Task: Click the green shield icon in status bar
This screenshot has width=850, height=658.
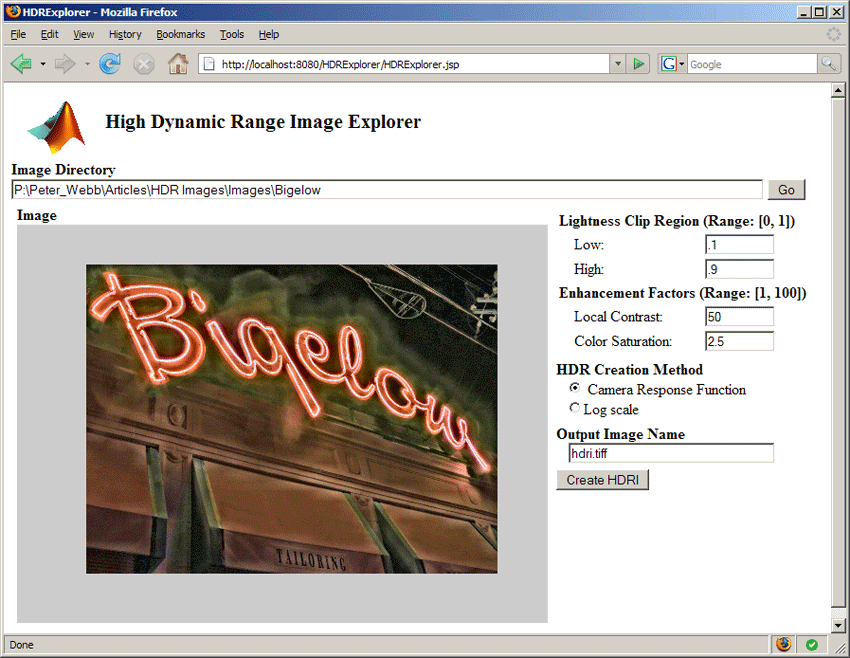Action: [811, 644]
